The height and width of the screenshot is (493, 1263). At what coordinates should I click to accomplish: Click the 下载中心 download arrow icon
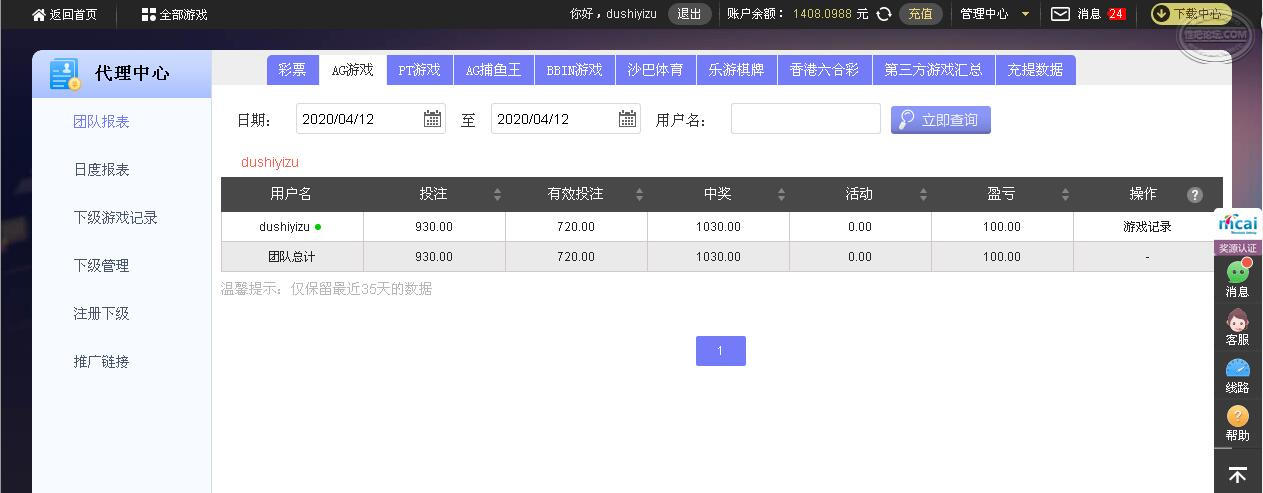tap(1162, 14)
